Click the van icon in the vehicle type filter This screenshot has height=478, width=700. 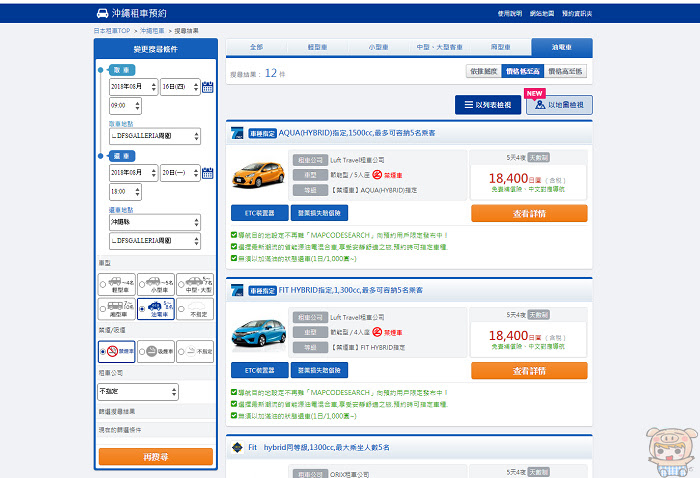pyautogui.click(x=115, y=306)
